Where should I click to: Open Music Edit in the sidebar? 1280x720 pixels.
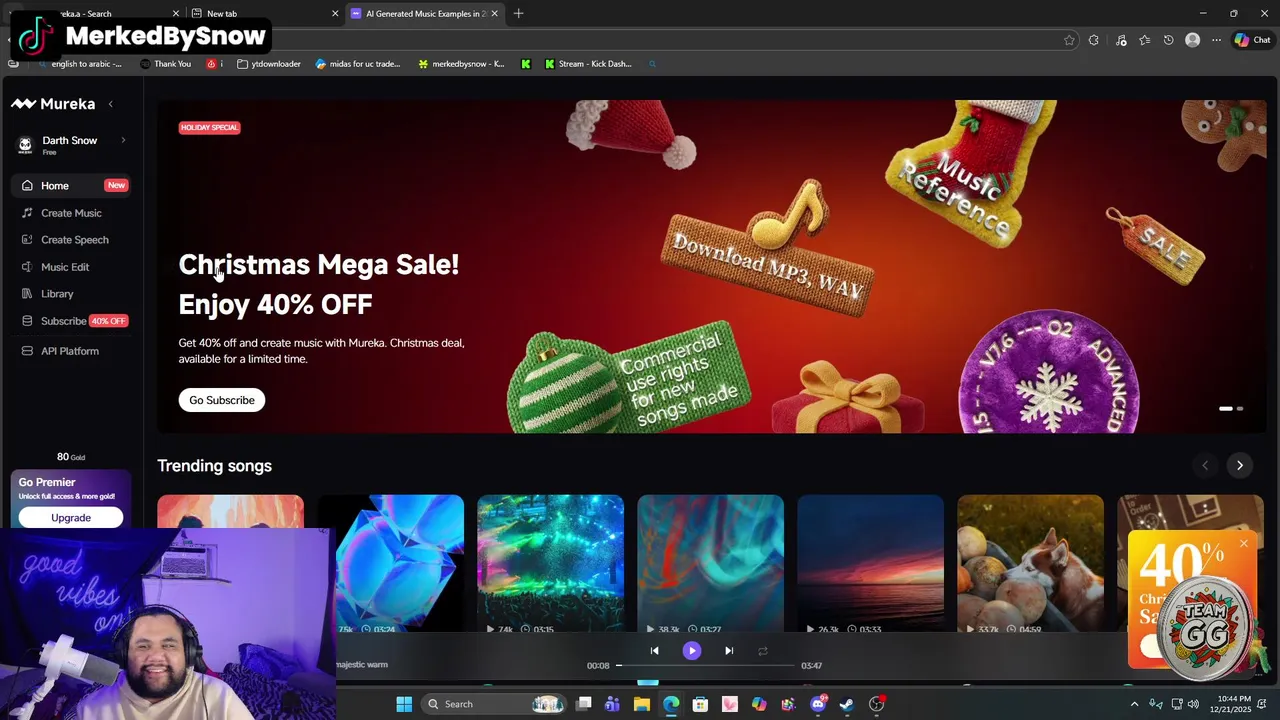(71, 267)
